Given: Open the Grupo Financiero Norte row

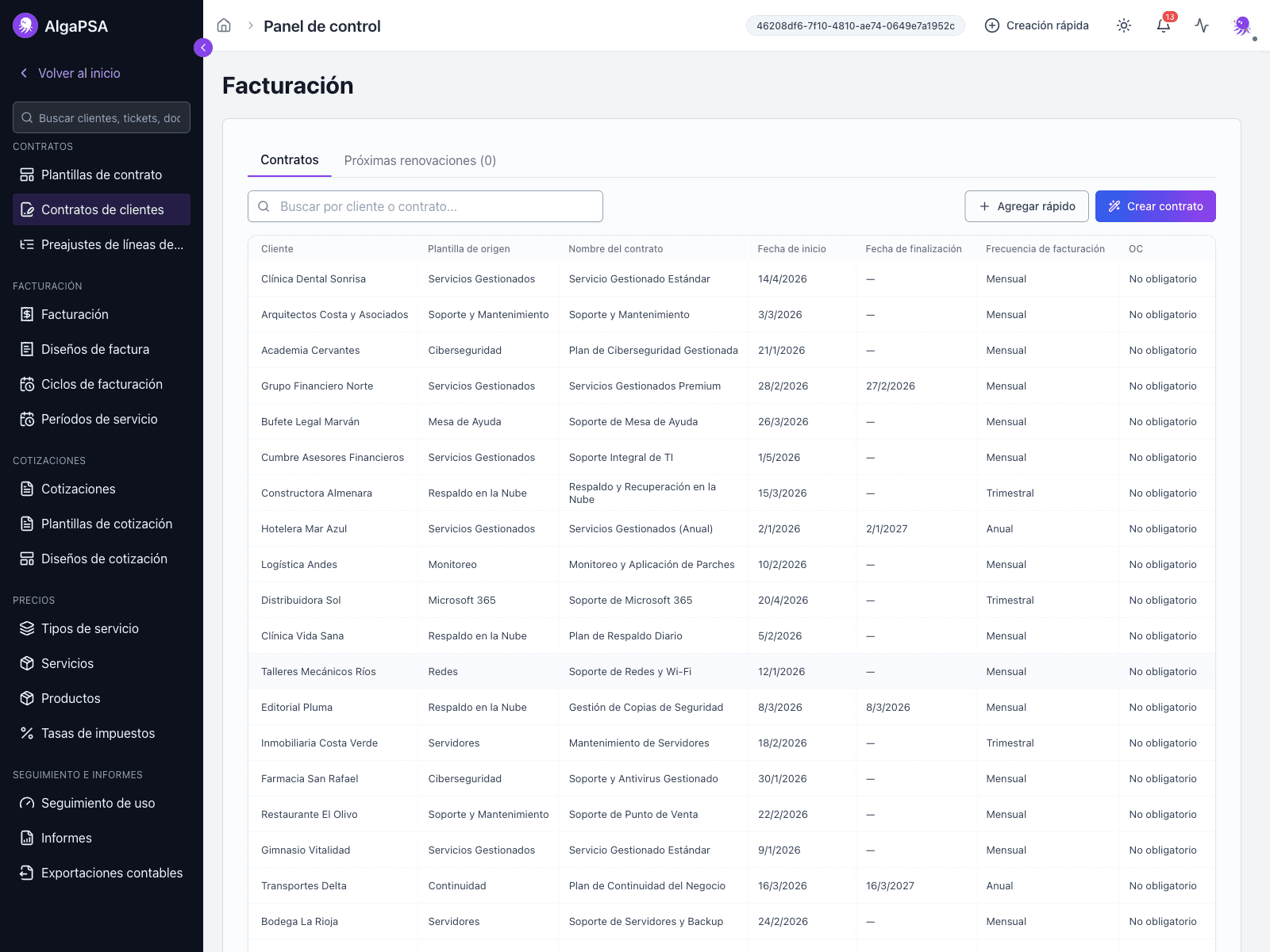Looking at the screenshot, I should [732, 386].
